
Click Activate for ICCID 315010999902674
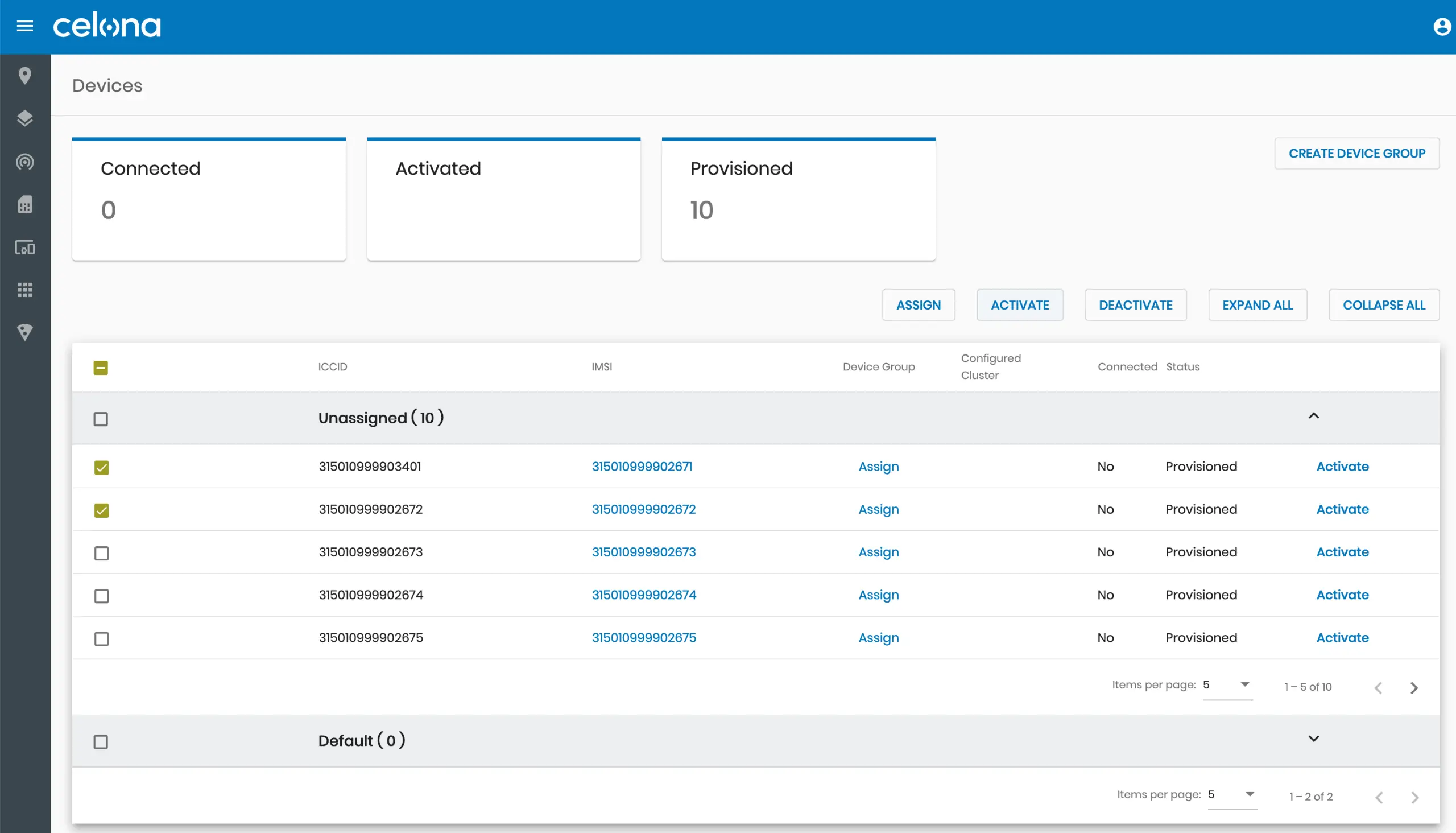1342,596
